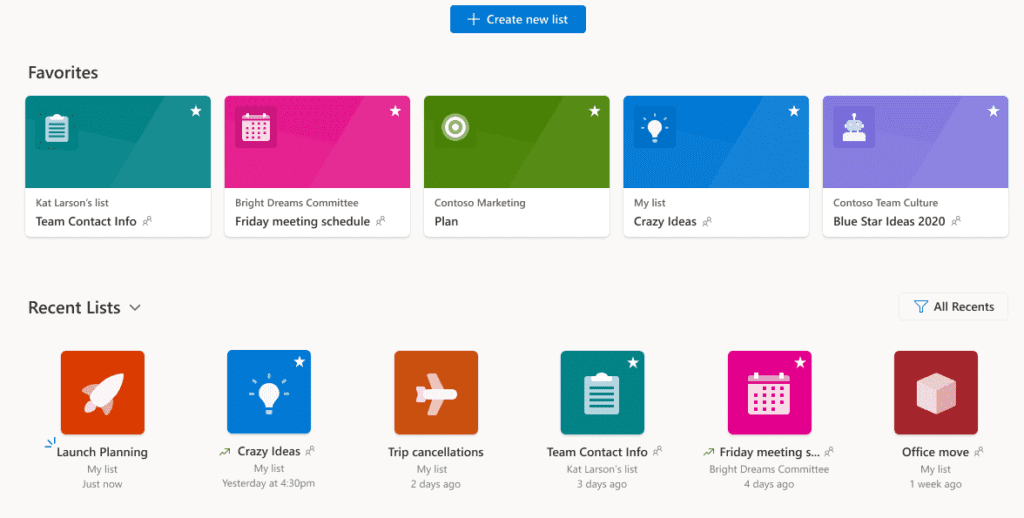Image resolution: width=1024 pixels, height=518 pixels.
Task: Open the Friday meeting calendar tile in Recent Lists
Action: pos(769,393)
